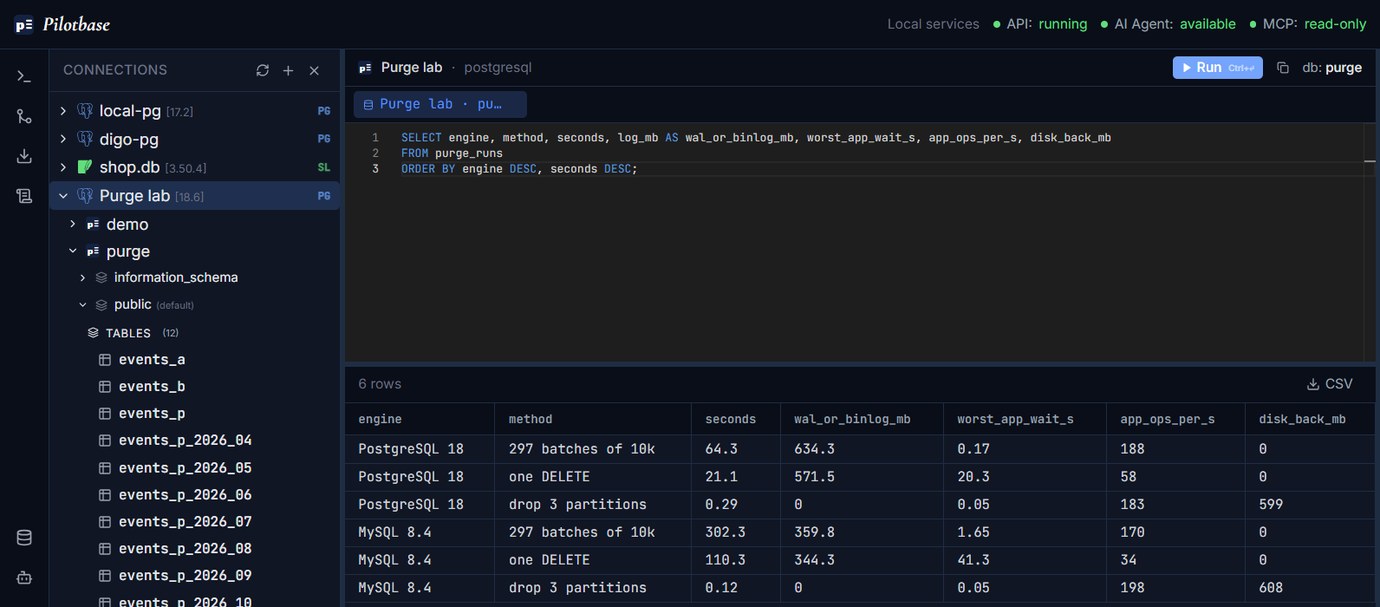Image resolution: width=1380 pixels, height=607 pixels.
Task: Click the cell with value 41.3
Action: pyautogui.click(x=1025, y=560)
